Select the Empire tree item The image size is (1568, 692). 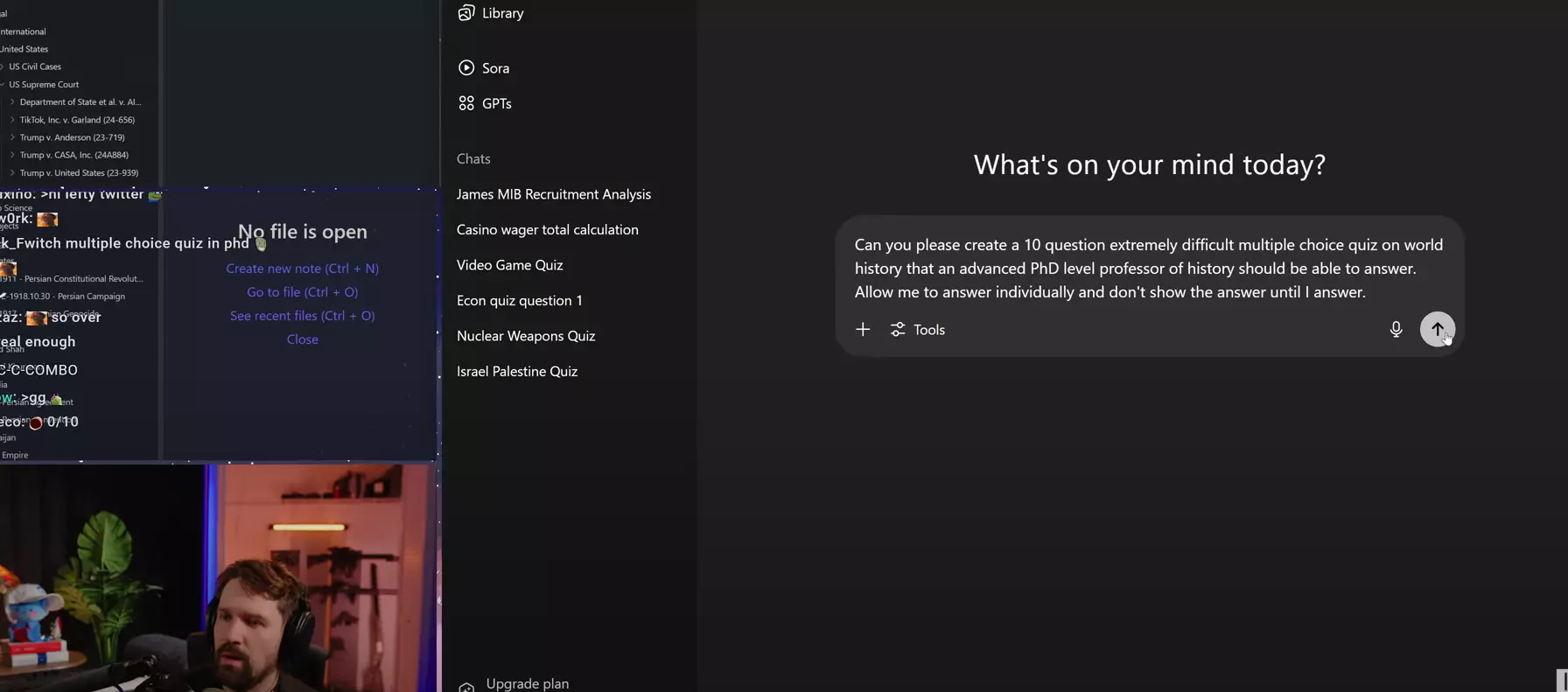point(15,456)
